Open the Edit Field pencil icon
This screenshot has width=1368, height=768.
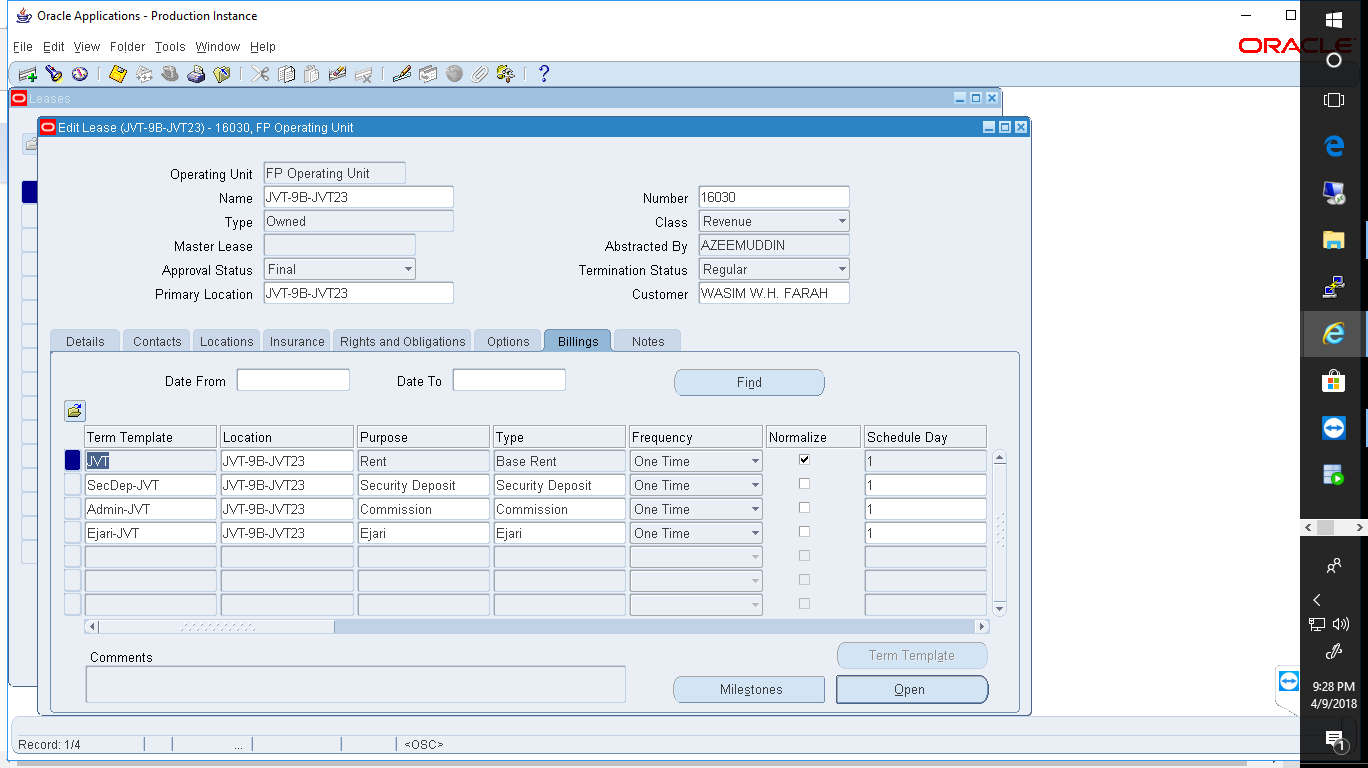[402, 74]
